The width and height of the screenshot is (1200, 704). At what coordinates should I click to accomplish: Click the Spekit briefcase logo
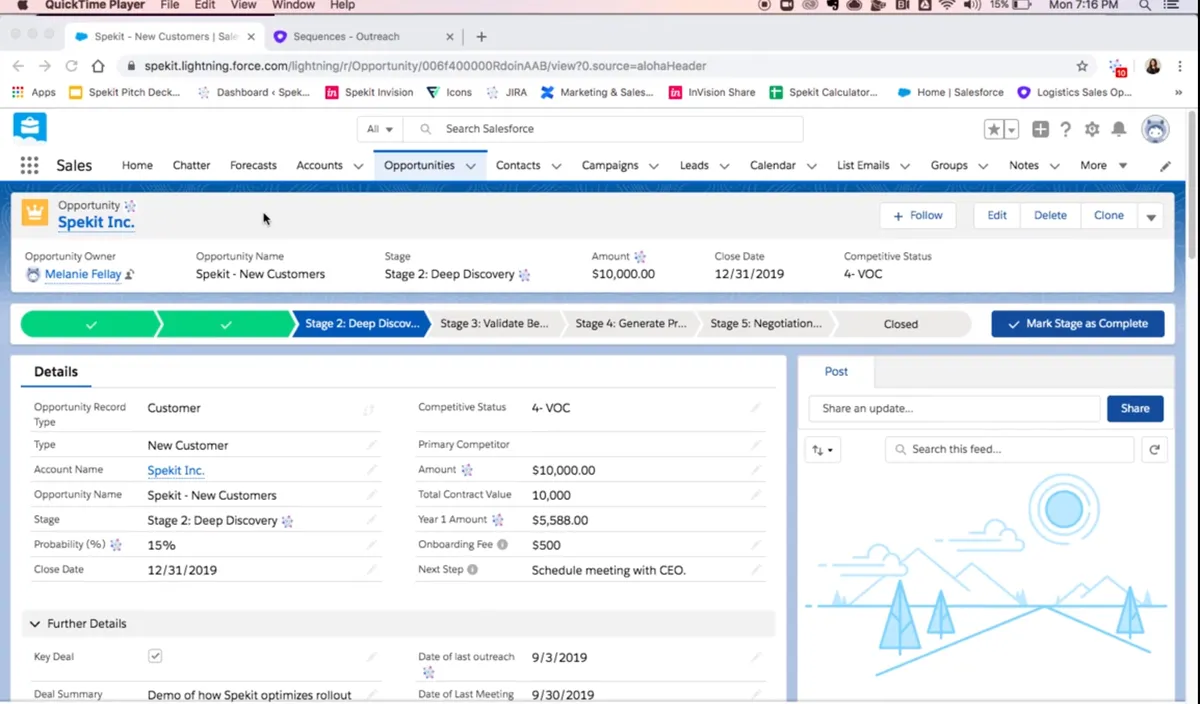(29, 128)
